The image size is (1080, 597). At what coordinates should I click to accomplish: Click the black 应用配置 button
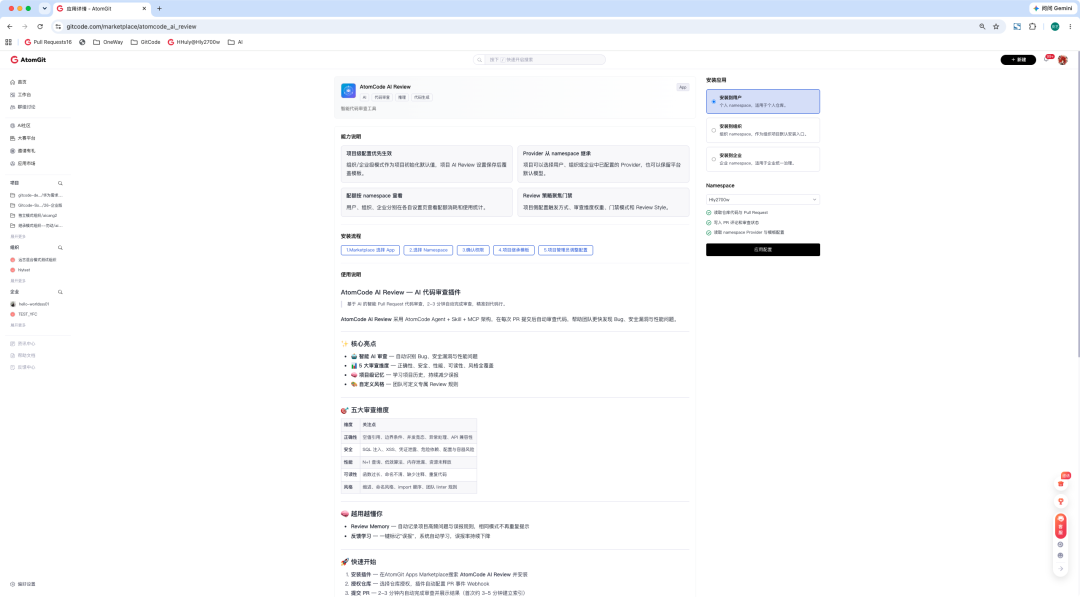point(762,249)
